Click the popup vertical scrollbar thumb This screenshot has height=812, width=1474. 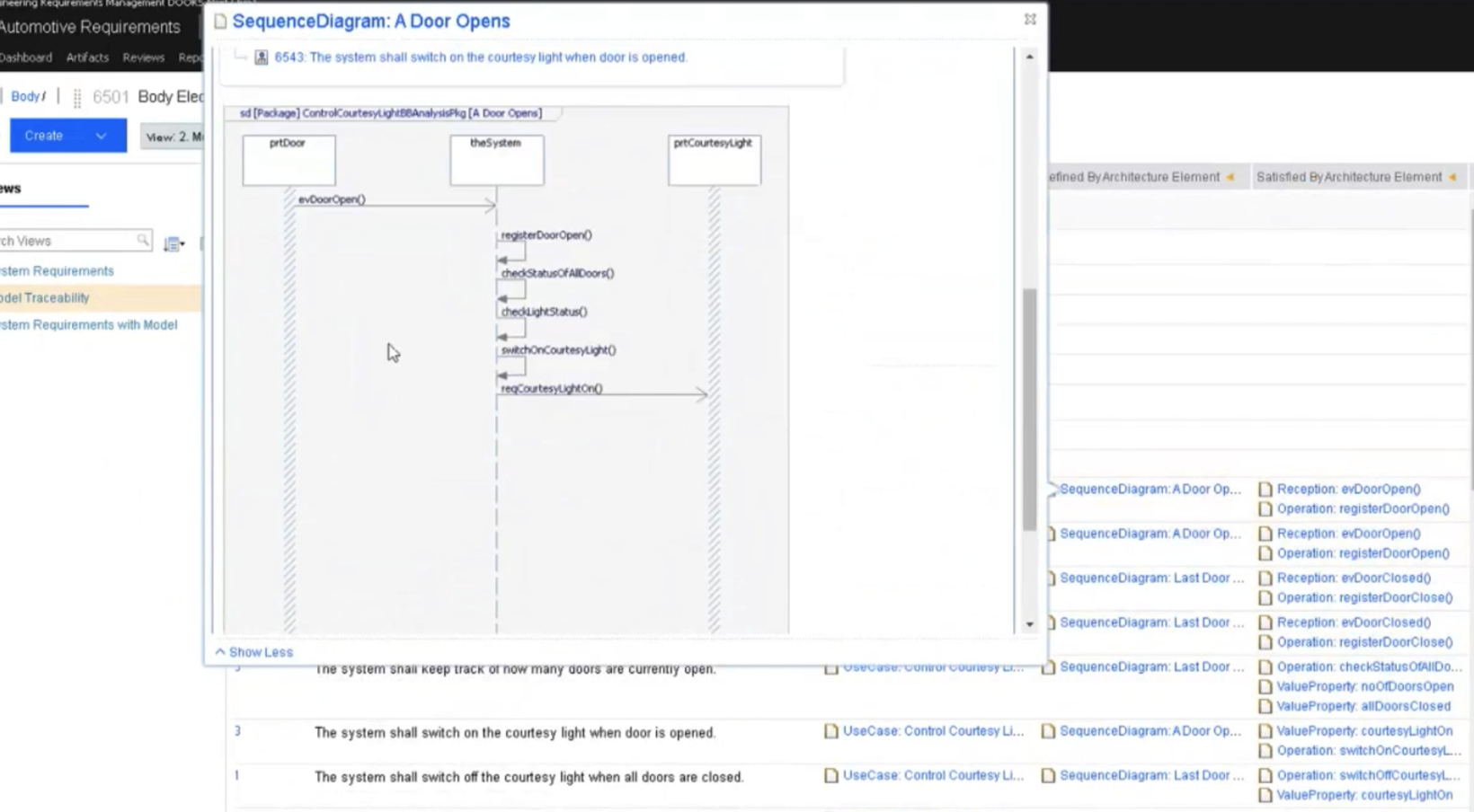(x=1029, y=409)
